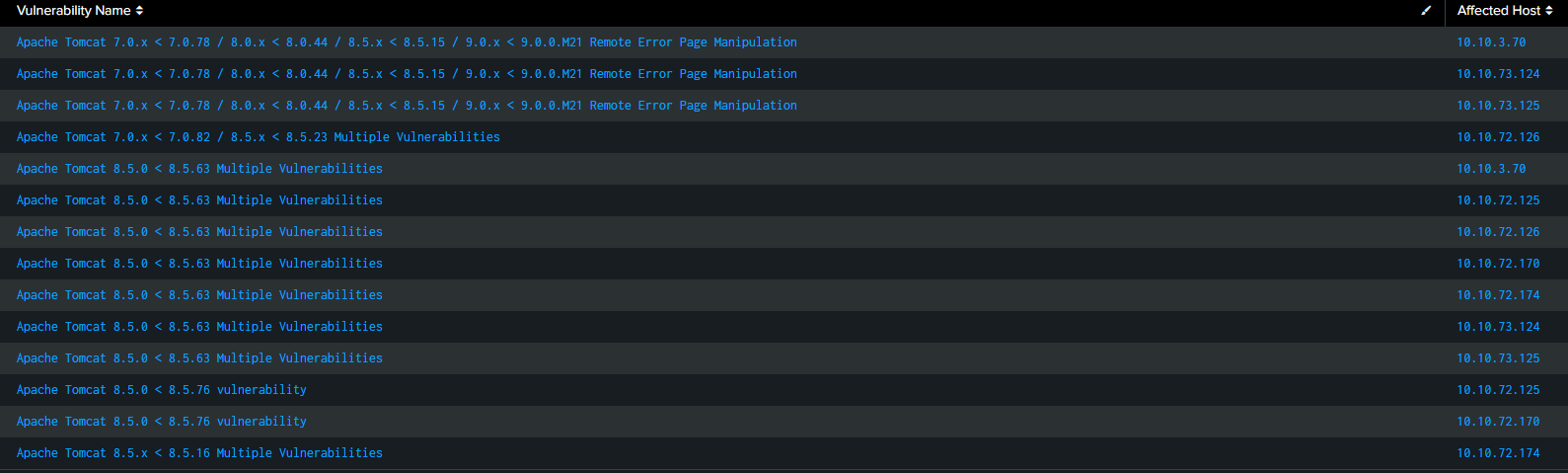Viewport: 1568px width, 473px height.
Task: Open the Tomcat 7.0.82 Multiple Vulnerabilities link
Action: point(259,137)
